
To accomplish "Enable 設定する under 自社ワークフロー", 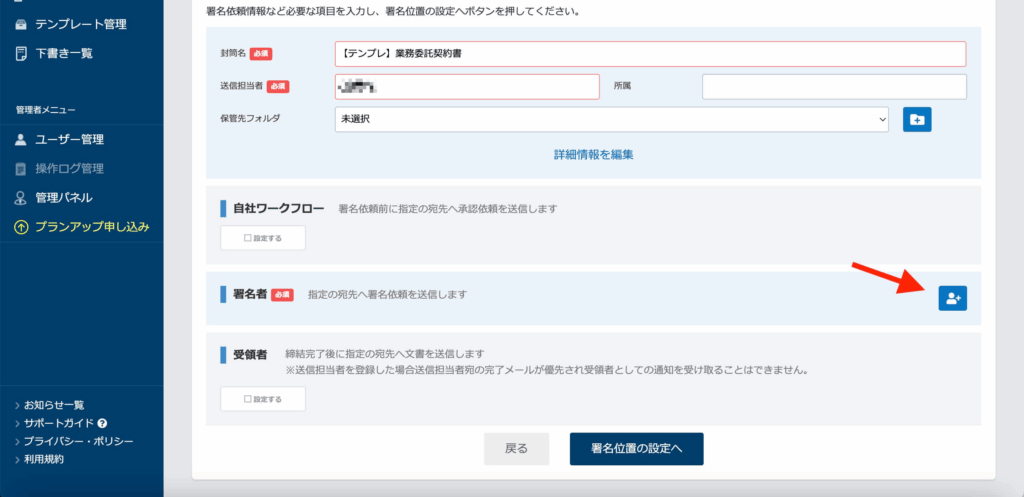I will tap(263, 238).
